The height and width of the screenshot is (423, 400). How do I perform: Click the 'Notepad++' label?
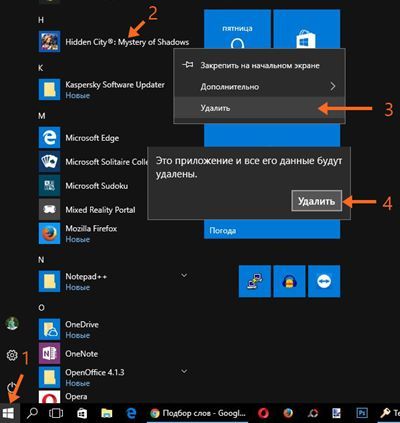(86, 277)
